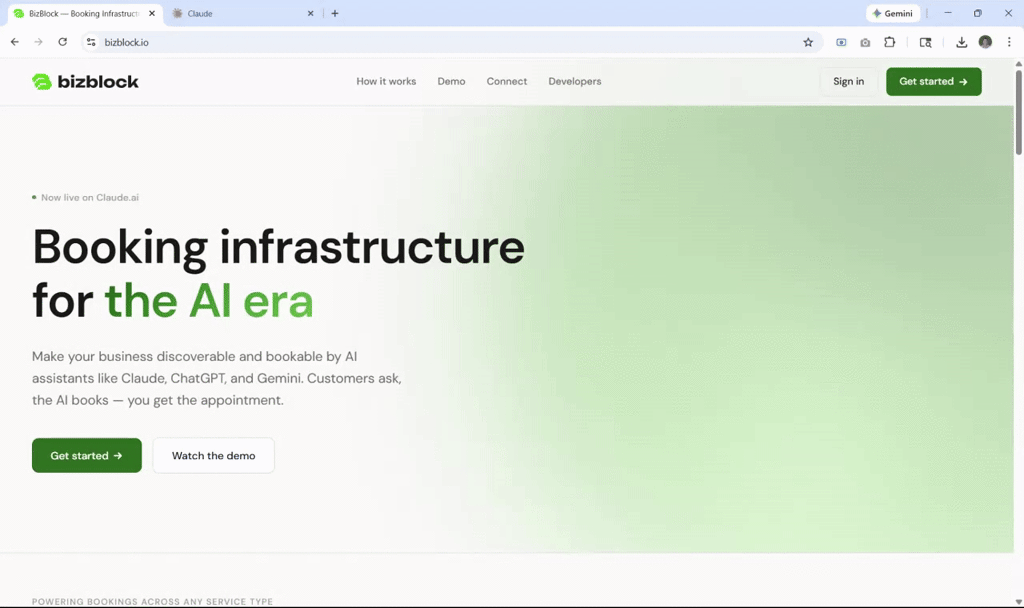Go back with the browser back arrow
This screenshot has width=1024, height=608.
click(14, 42)
